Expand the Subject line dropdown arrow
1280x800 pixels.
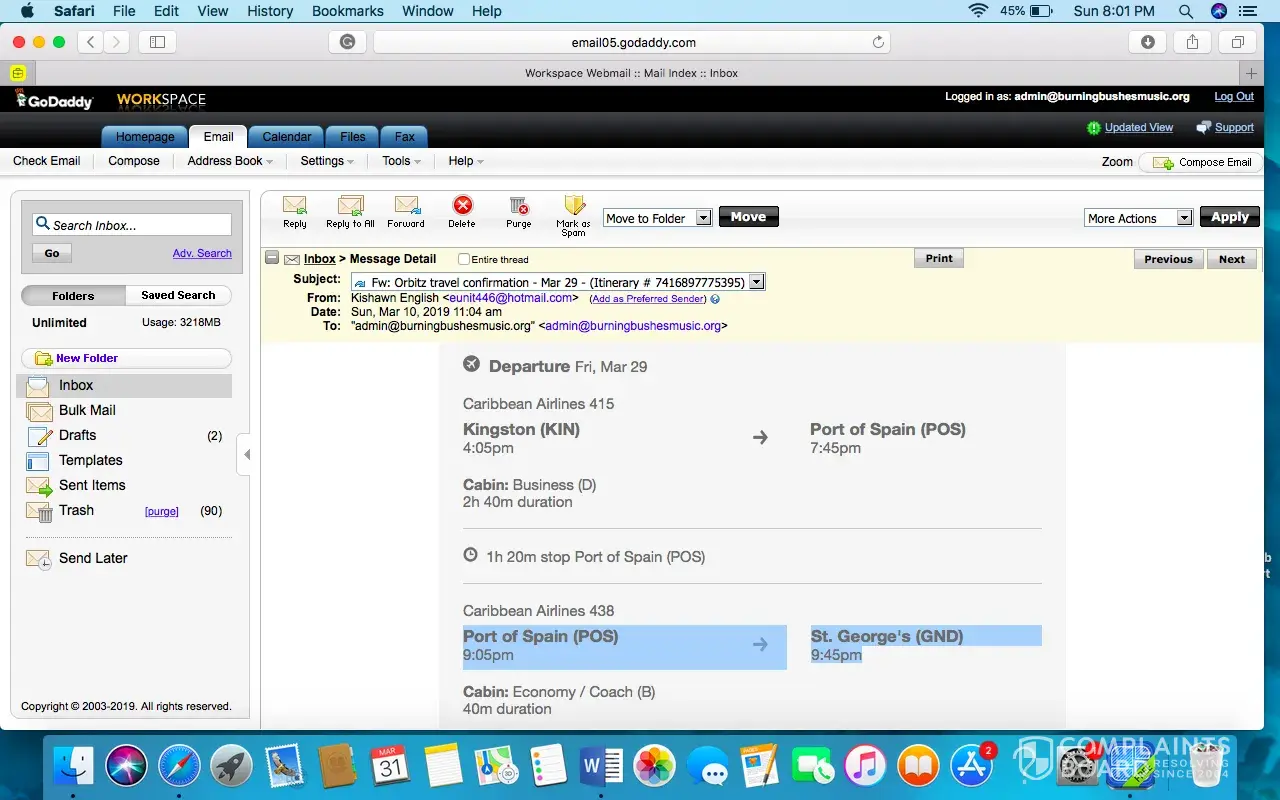pyautogui.click(x=756, y=282)
